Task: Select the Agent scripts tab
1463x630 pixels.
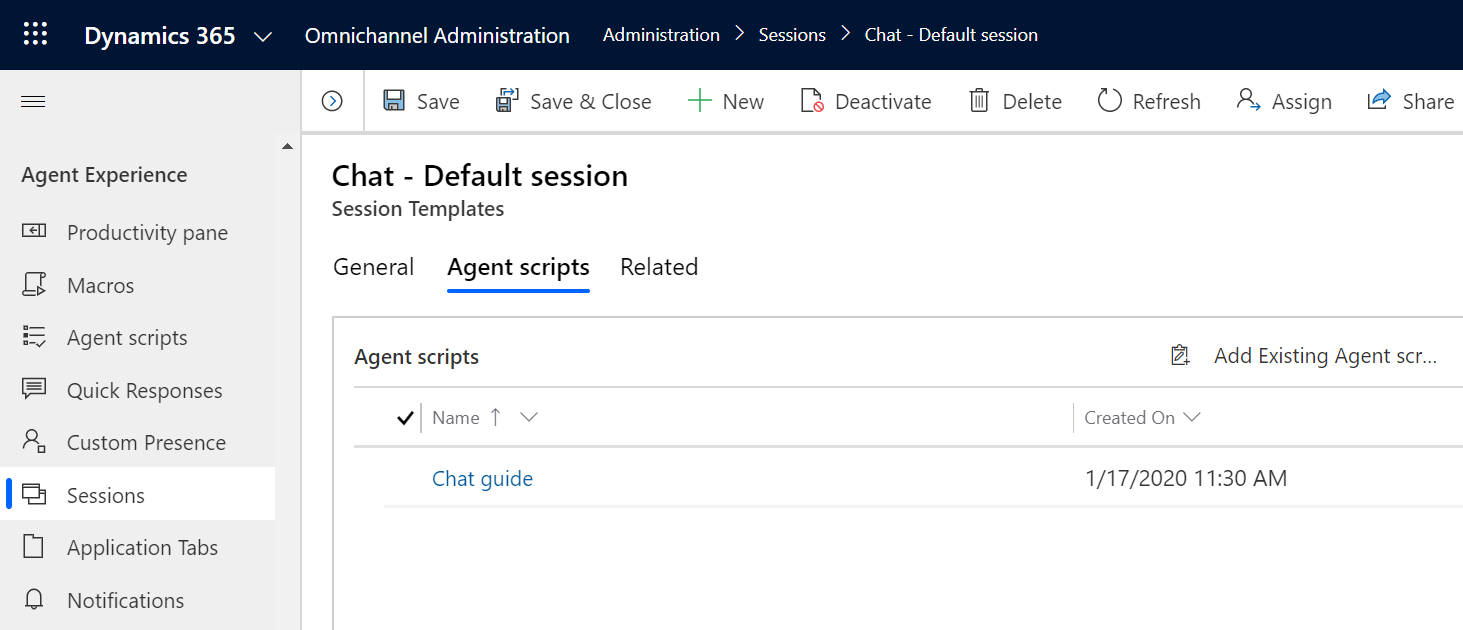Action: [x=518, y=267]
